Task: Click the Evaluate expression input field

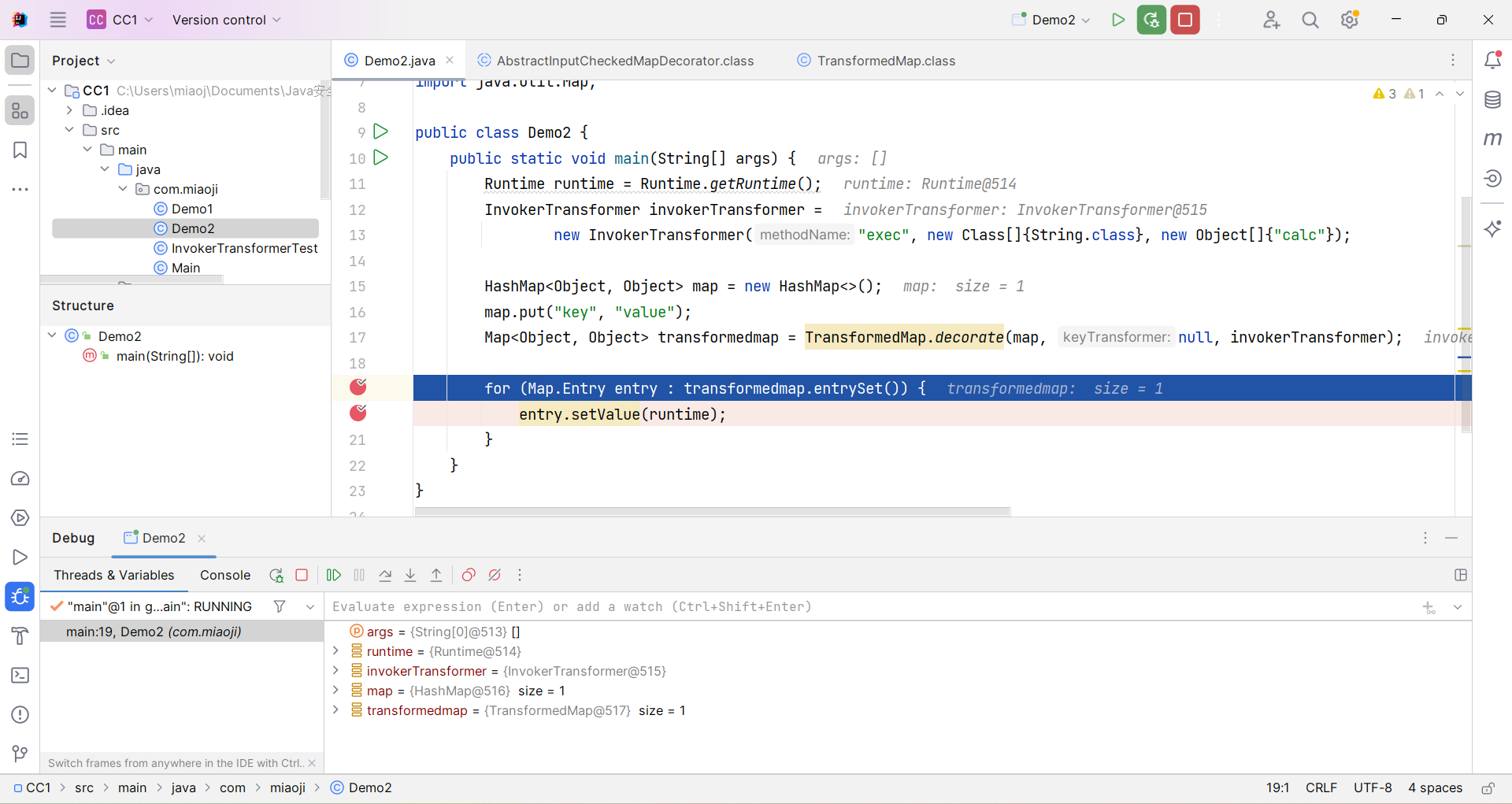Action: point(866,607)
